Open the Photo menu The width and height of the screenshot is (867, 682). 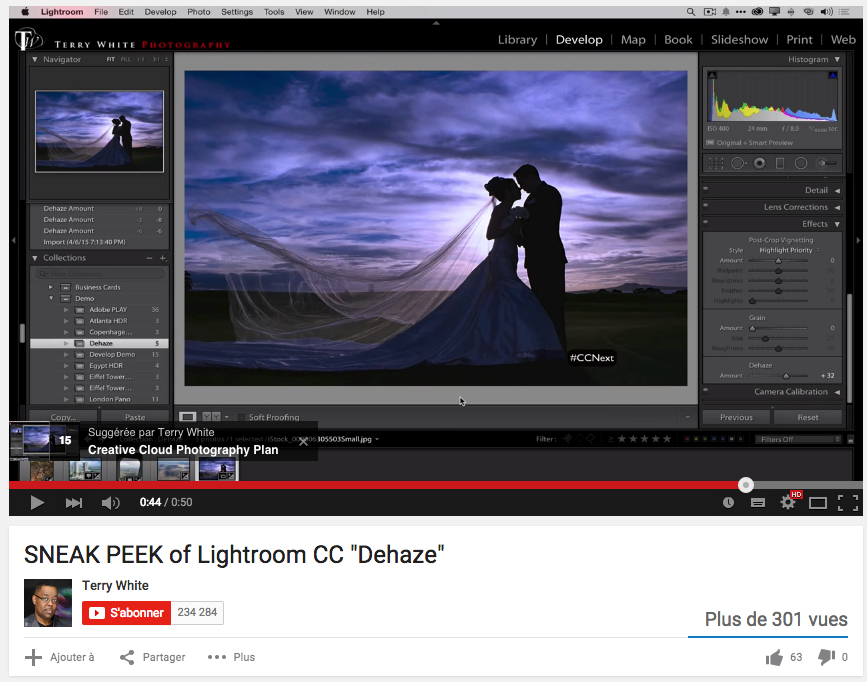point(199,12)
